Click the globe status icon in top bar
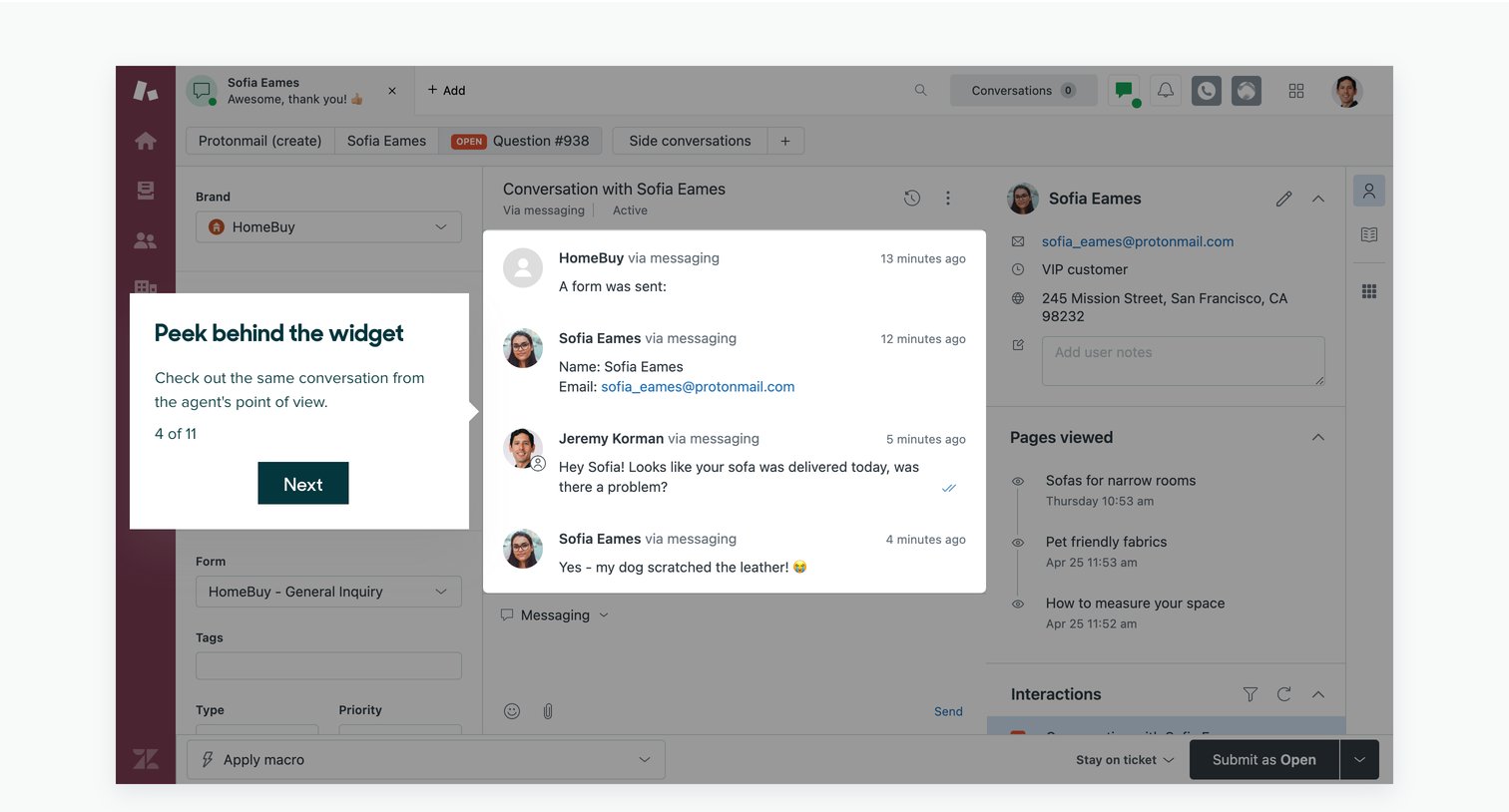 click(1247, 91)
